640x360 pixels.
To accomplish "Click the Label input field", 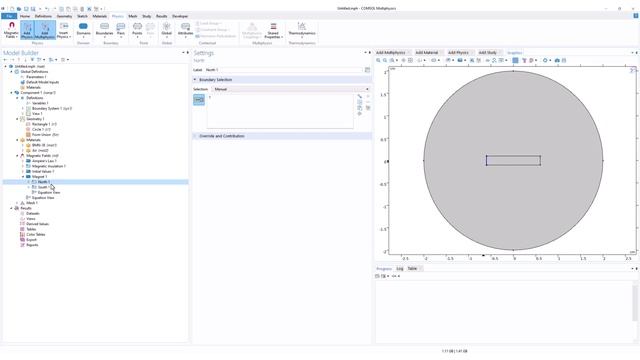I will tap(283, 70).
